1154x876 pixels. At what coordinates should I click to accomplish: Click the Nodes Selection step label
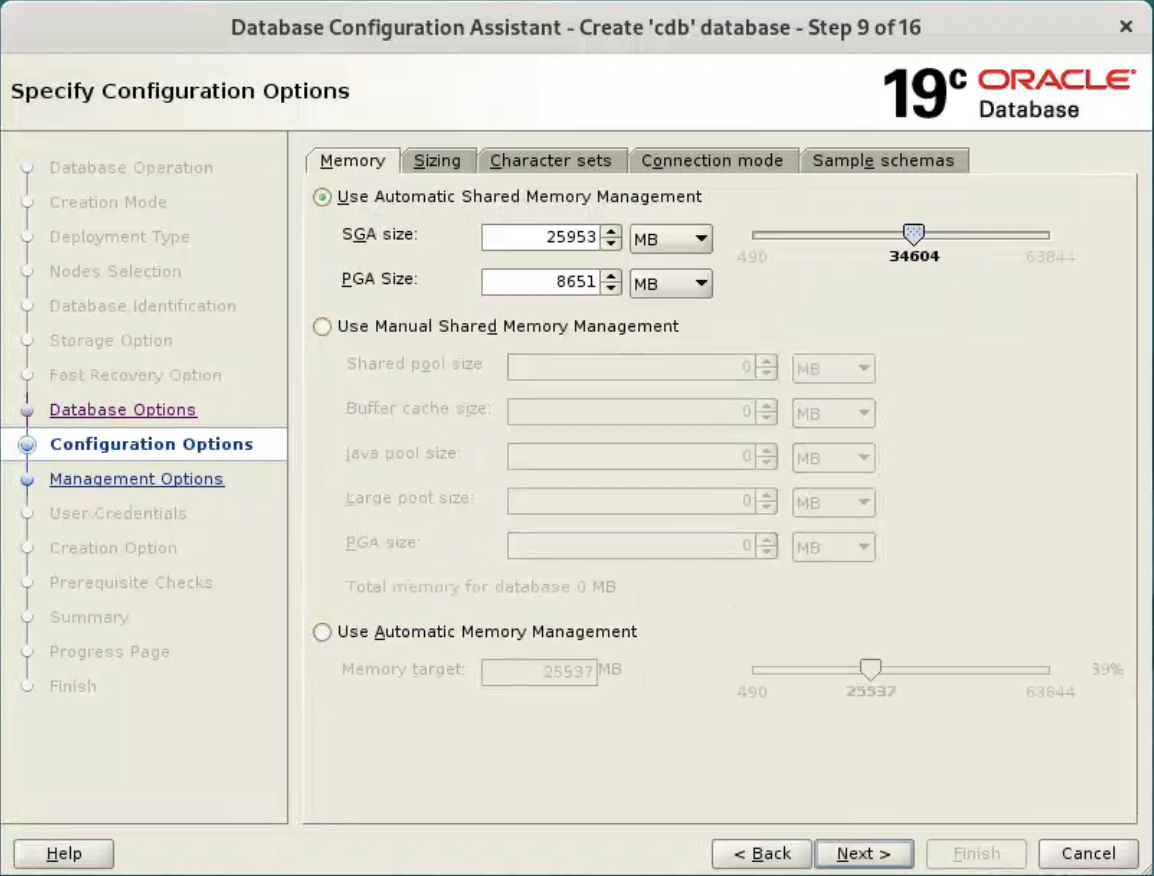(116, 272)
